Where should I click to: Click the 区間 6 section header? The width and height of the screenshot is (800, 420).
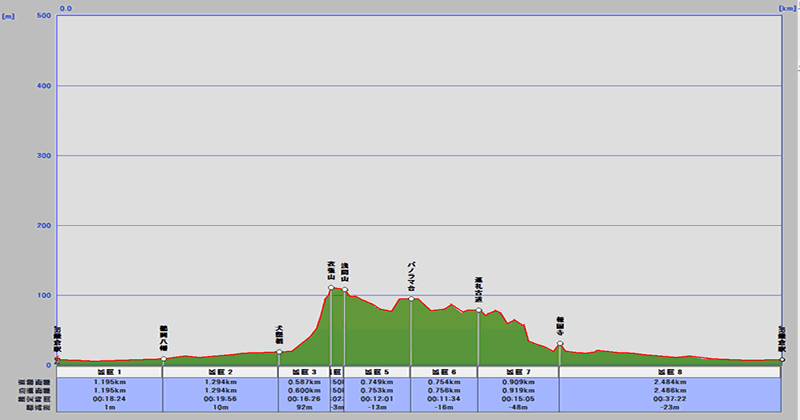point(444,372)
